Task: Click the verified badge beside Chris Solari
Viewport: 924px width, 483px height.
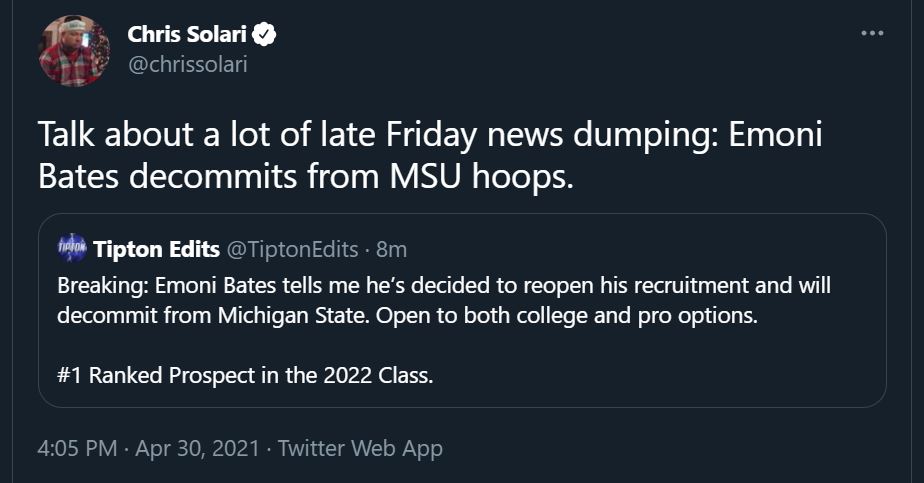Action: [x=264, y=35]
